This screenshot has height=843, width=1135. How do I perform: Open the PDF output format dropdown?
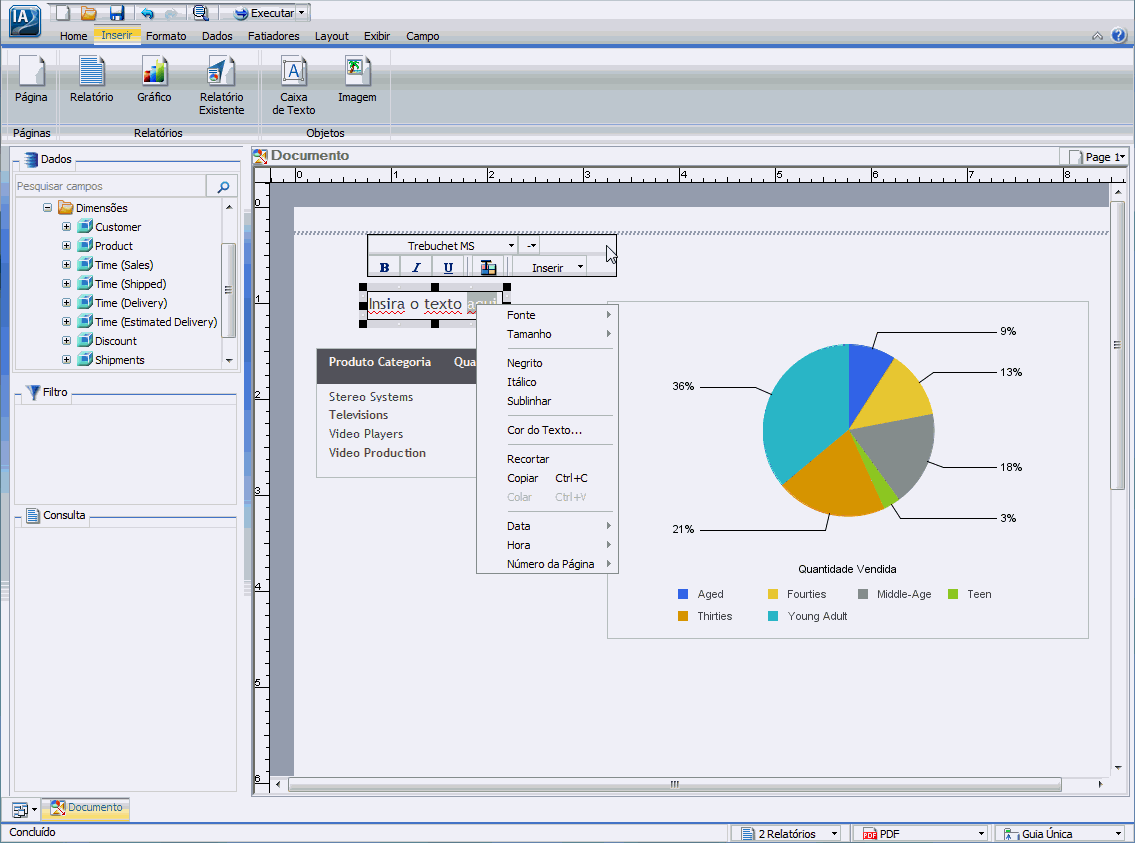(x=919, y=834)
